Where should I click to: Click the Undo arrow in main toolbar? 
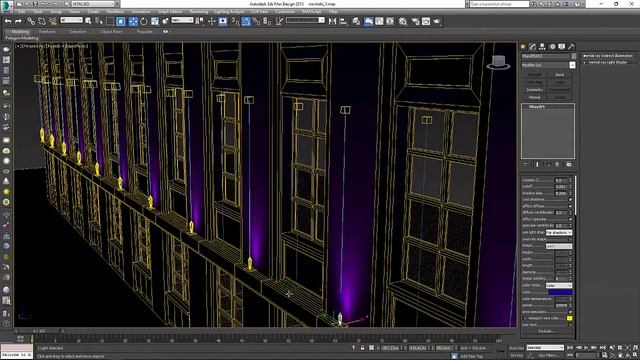pos(8,21)
